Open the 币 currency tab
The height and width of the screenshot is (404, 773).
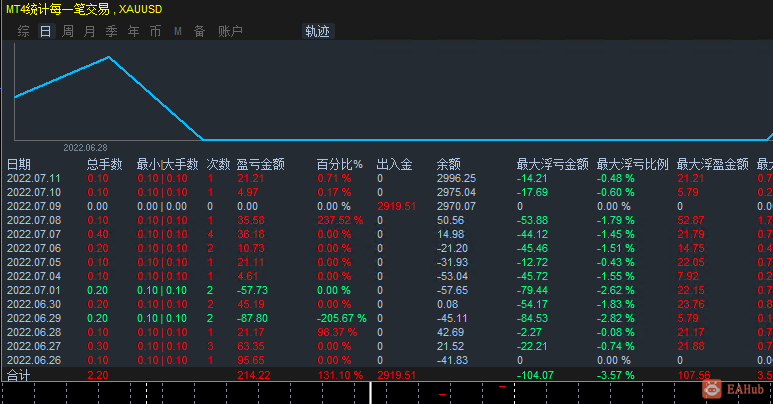(155, 32)
